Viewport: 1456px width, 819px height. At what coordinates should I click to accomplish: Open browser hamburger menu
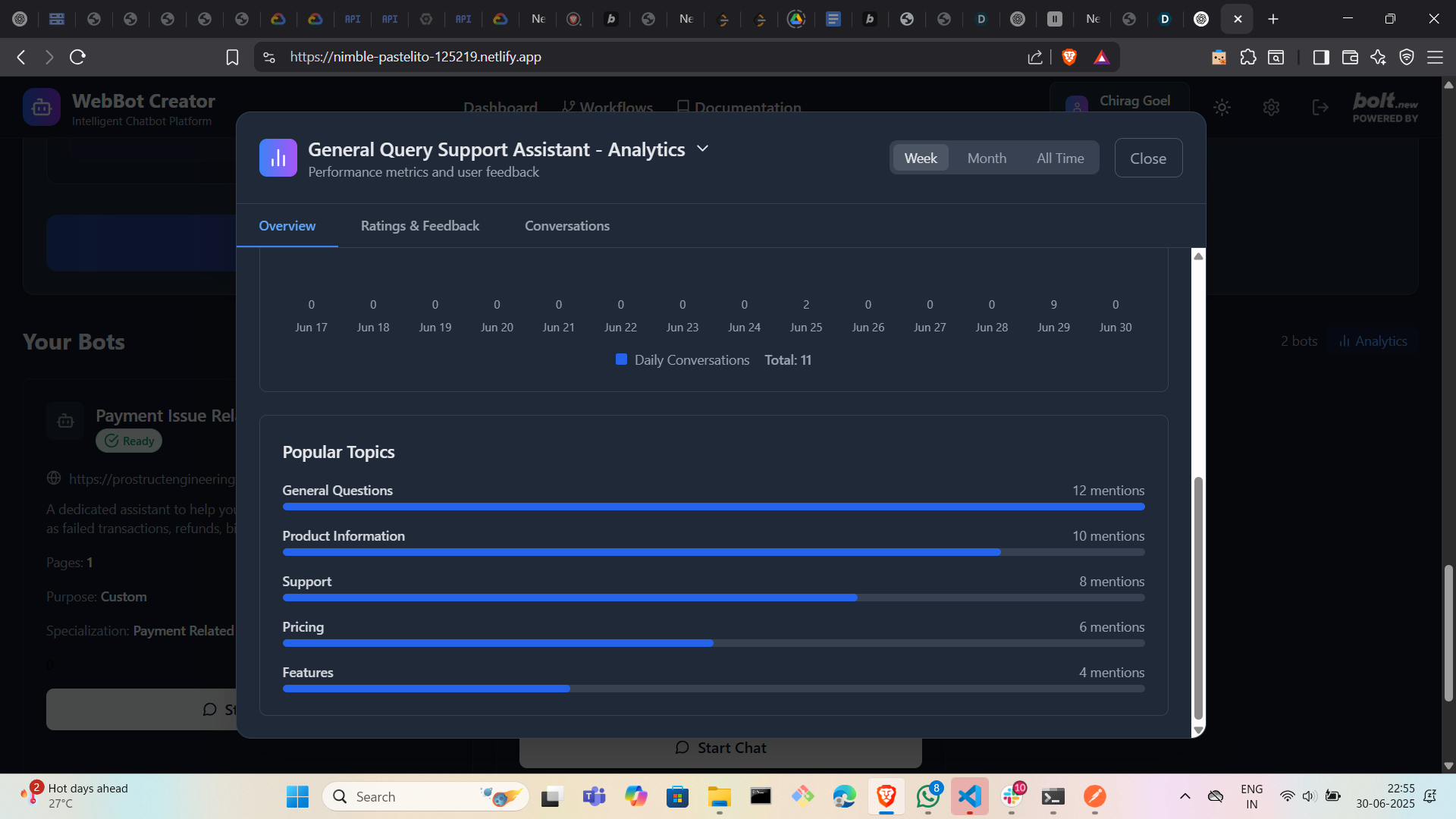[x=1435, y=57]
